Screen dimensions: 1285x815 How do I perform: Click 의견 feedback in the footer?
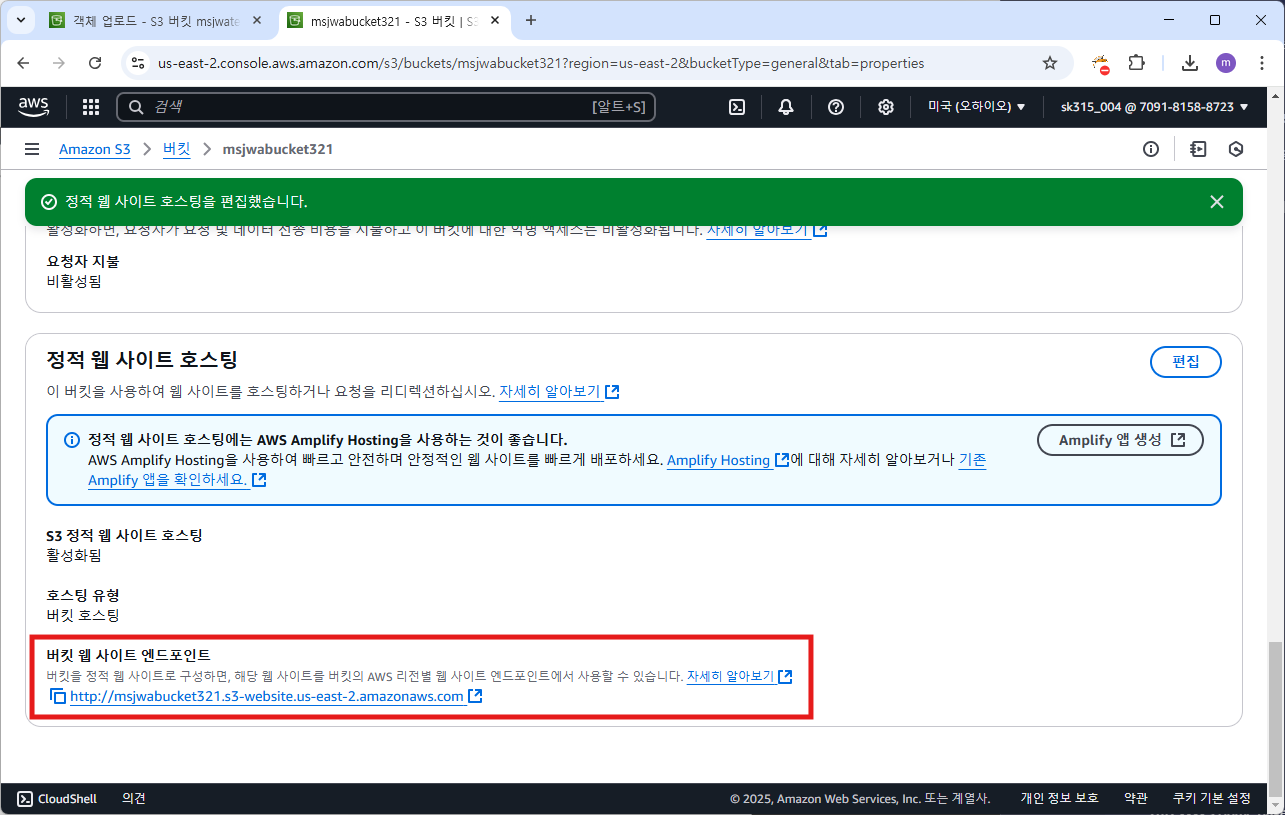pos(134,798)
